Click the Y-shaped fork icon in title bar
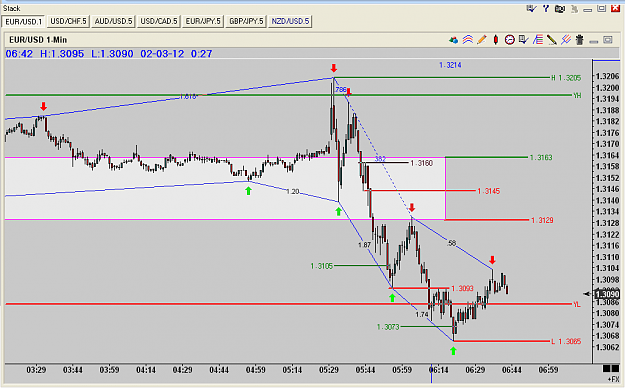 tap(546, 8)
